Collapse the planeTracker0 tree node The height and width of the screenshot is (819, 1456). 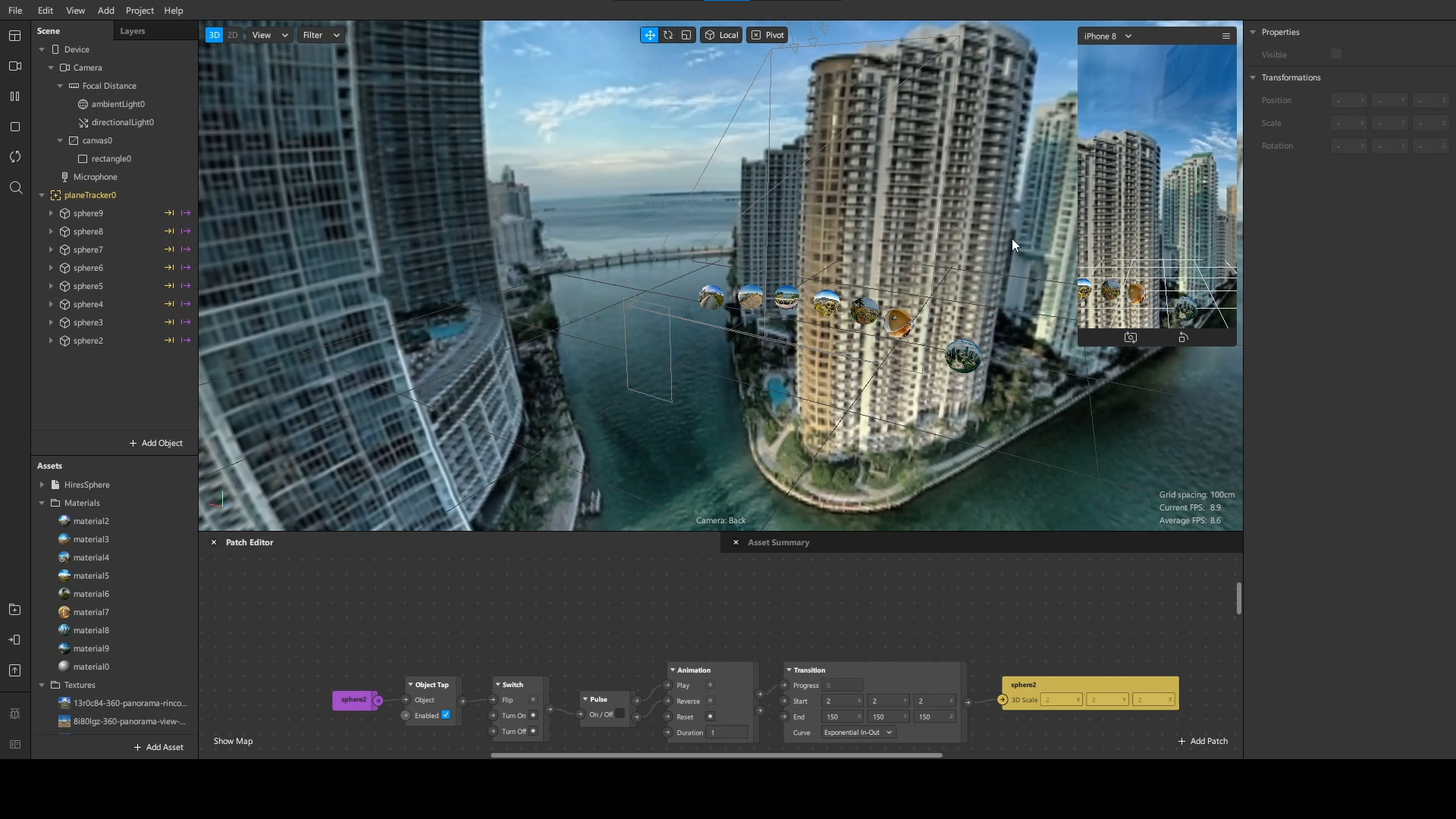click(42, 195)
